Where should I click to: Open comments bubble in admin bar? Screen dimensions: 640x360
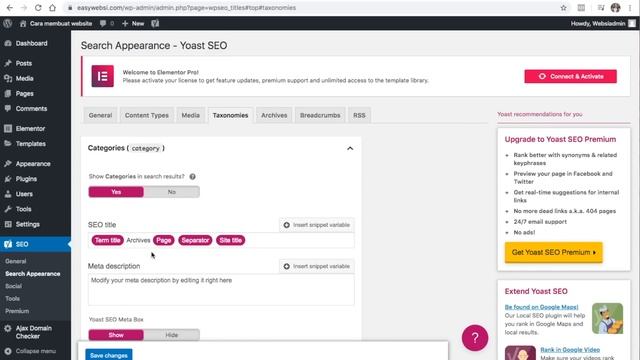point(107,24)
